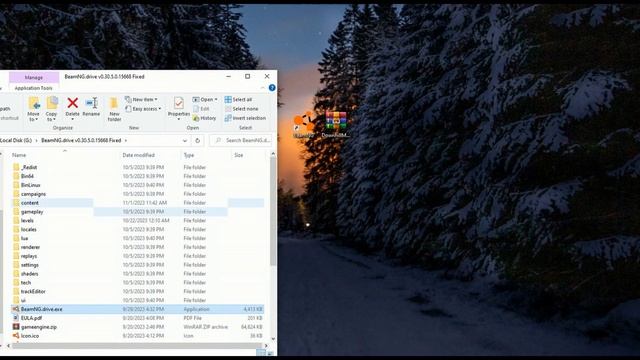Sort files by Size column header
The width and height of the screenshot is (640, 360).
tap(238, 155)
